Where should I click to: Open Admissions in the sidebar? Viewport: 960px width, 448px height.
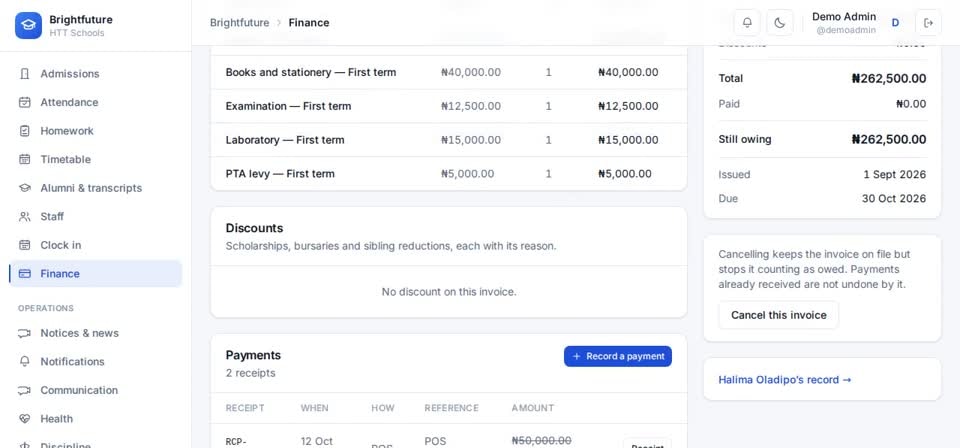[96, 74]
